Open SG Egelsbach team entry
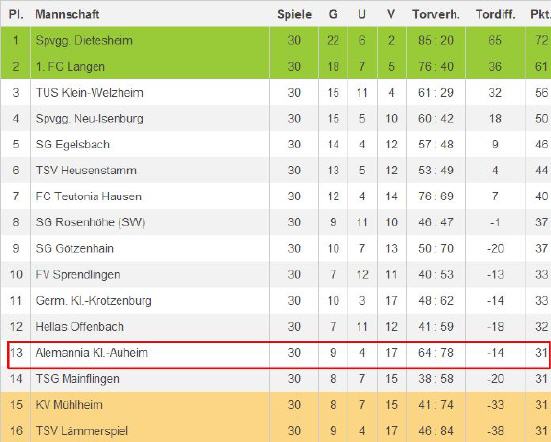Screen dimensions: 551x442 point(73,144)
